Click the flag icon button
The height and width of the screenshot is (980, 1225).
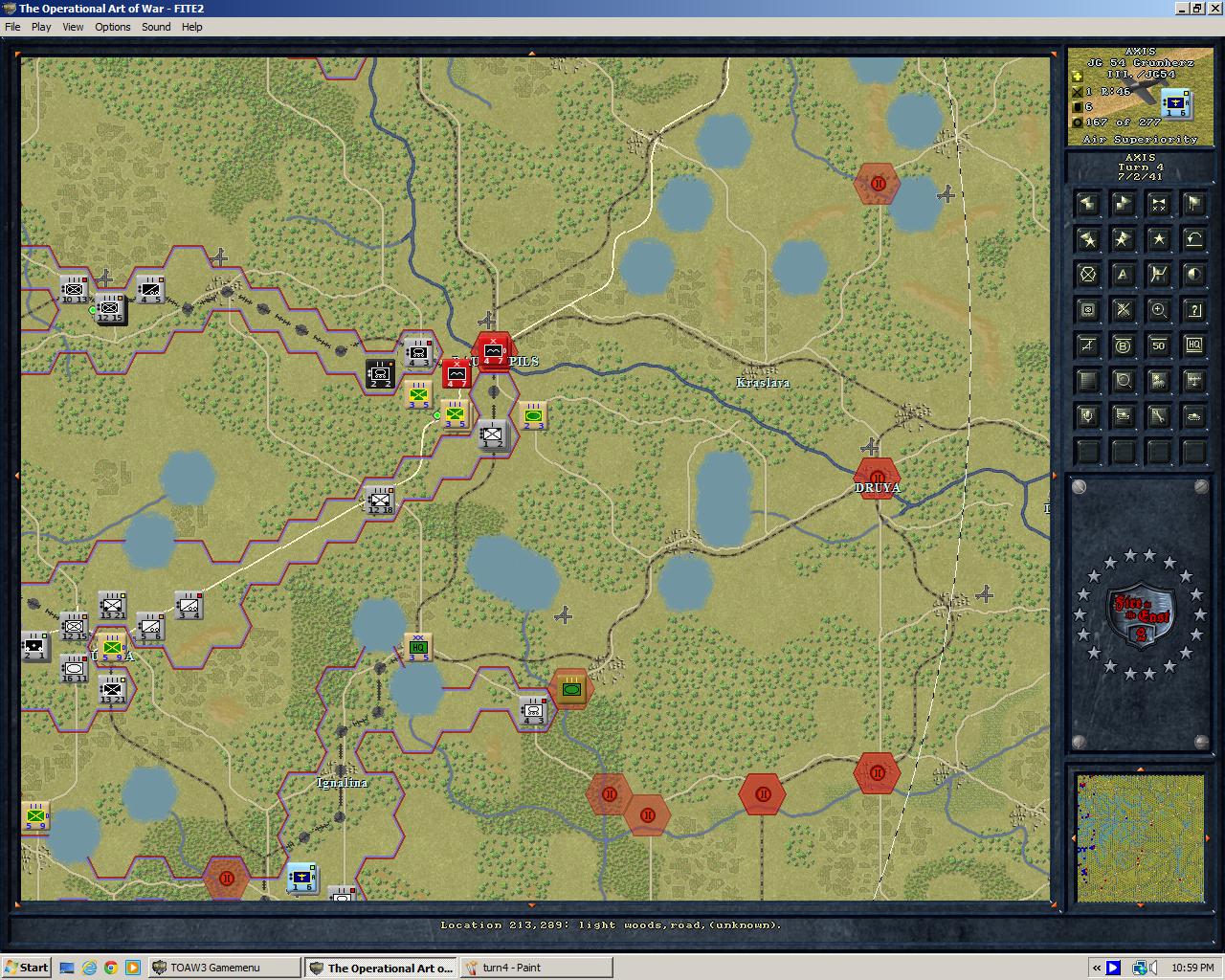[x=1193, y=203]
